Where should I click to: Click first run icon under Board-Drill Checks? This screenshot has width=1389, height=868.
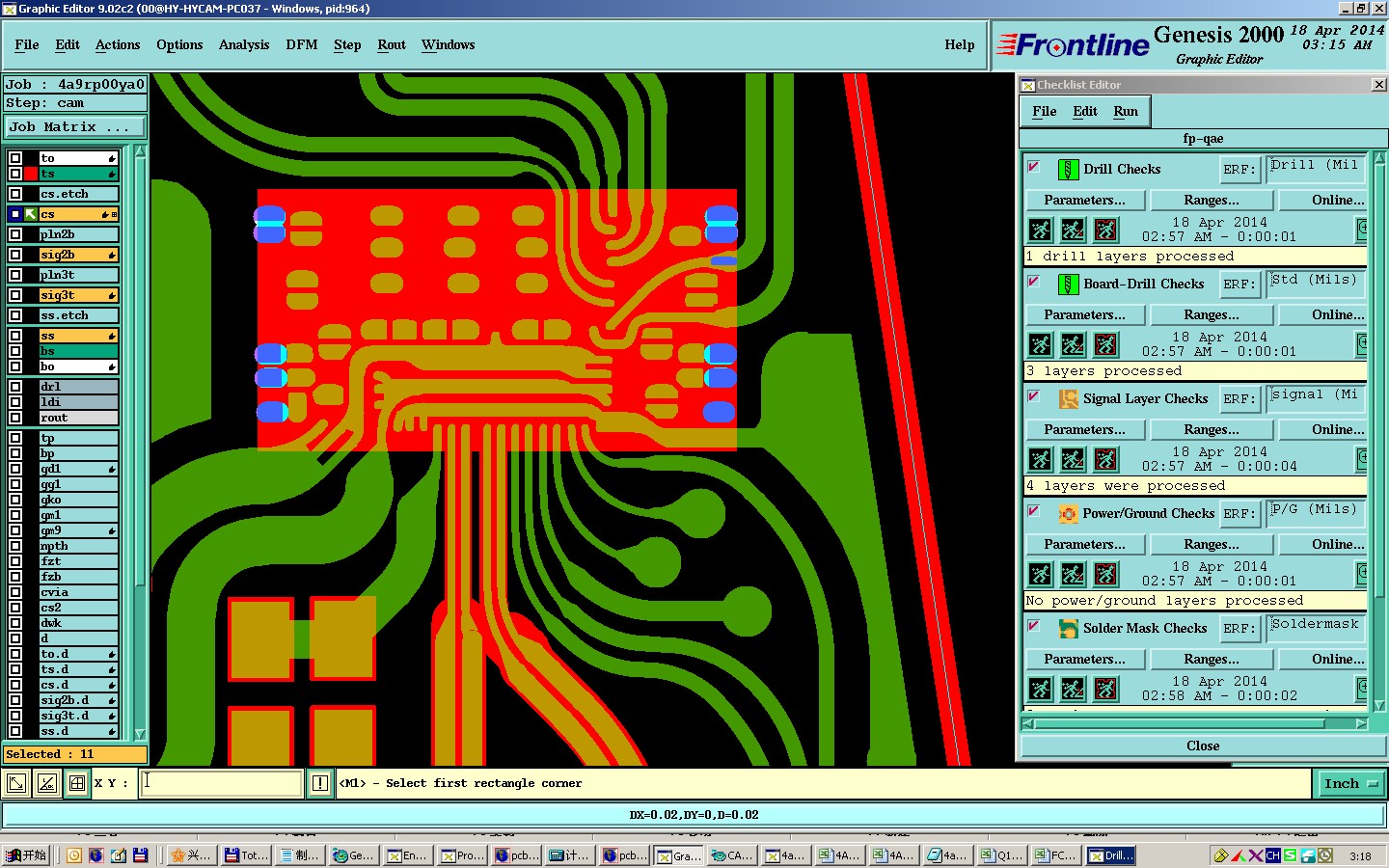[1040, 344]
